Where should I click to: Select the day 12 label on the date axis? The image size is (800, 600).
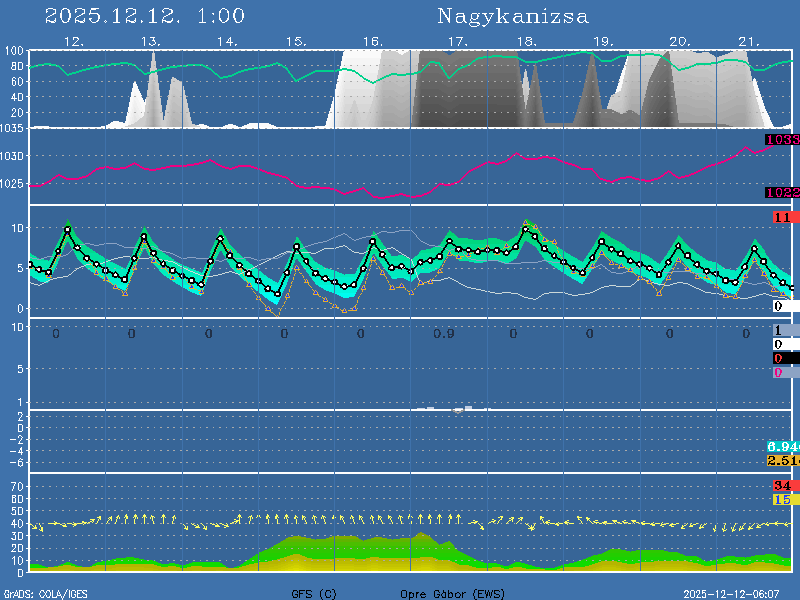73,42
